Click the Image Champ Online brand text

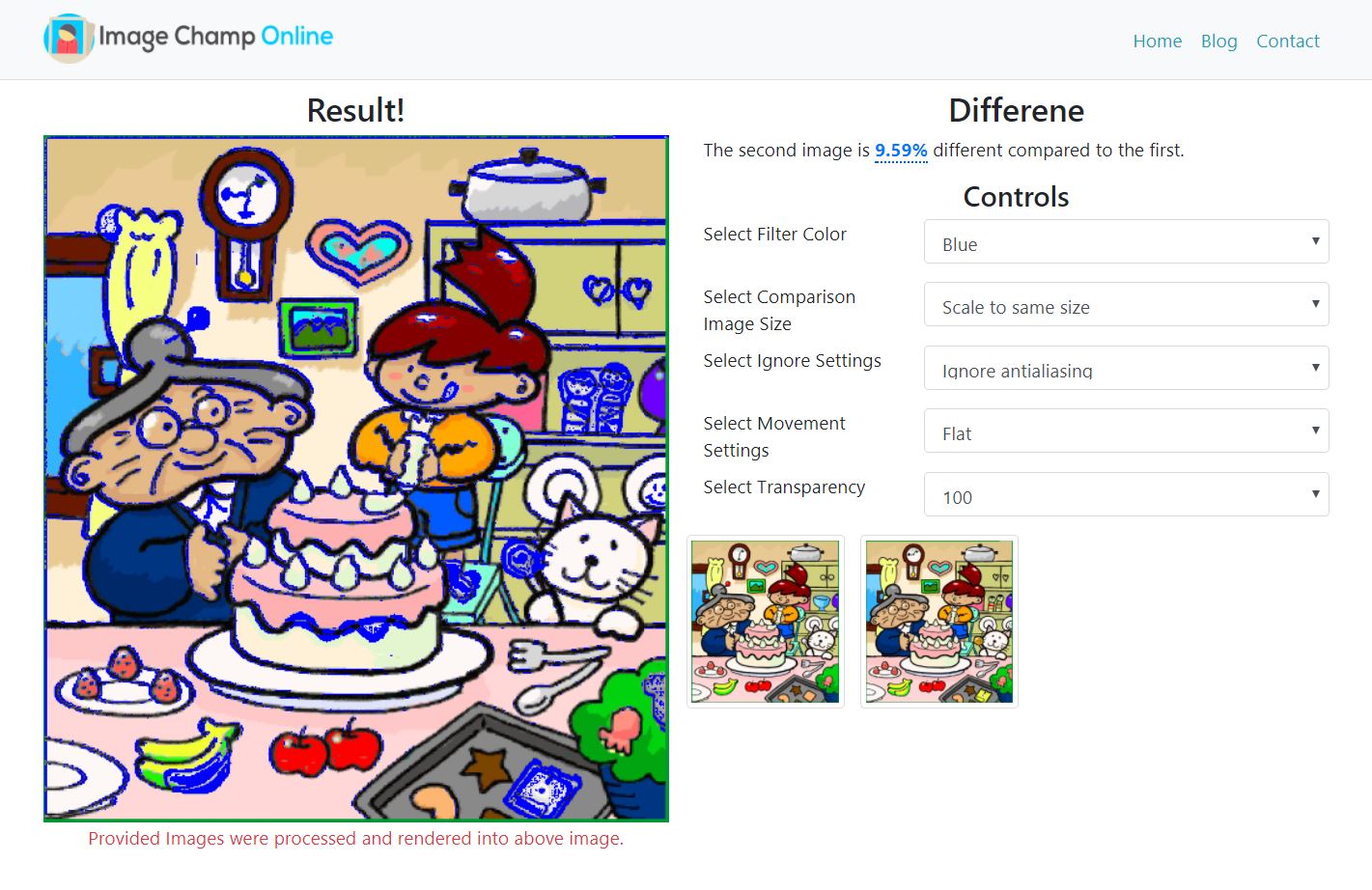[216, 37]
